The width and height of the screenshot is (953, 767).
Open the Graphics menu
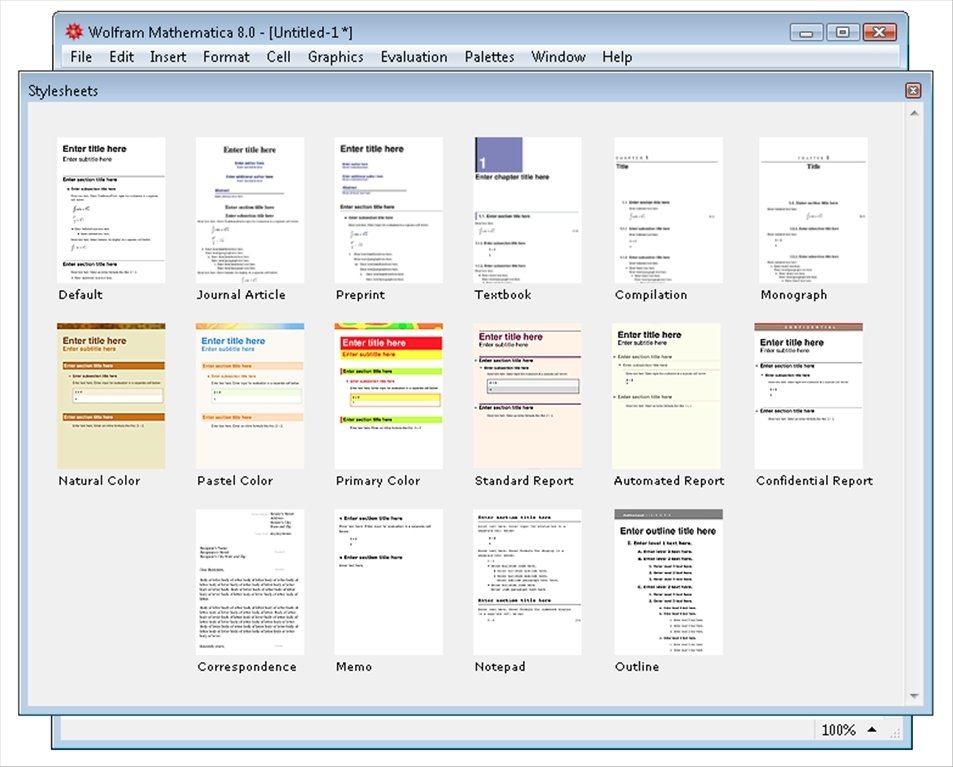click(335, 57)
